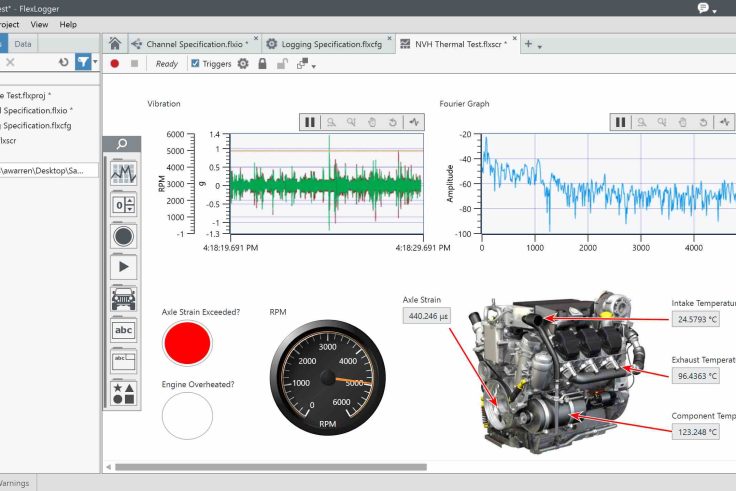Click the project path field

tap(49, 170)
